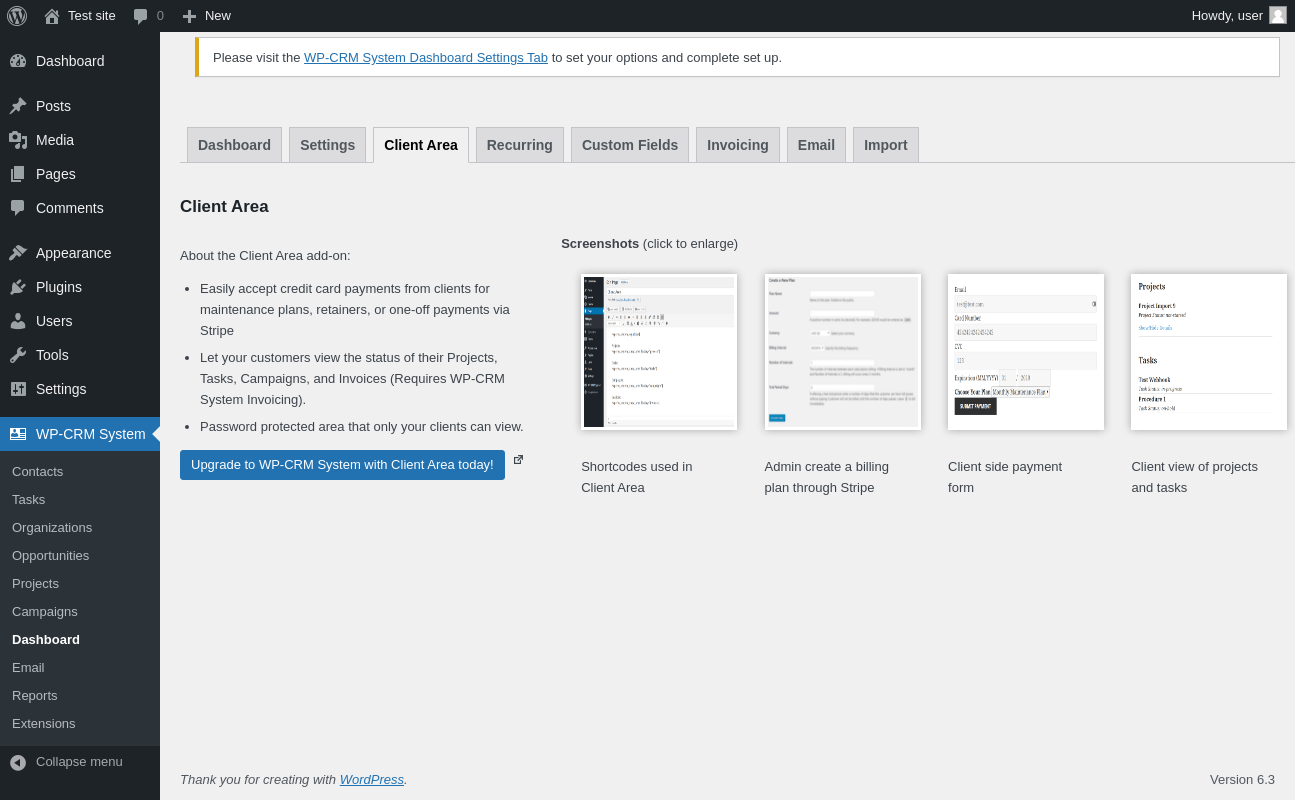Screen dimensions: 1295x800
Task: Click the Client Area page heading
Action: 224,207
